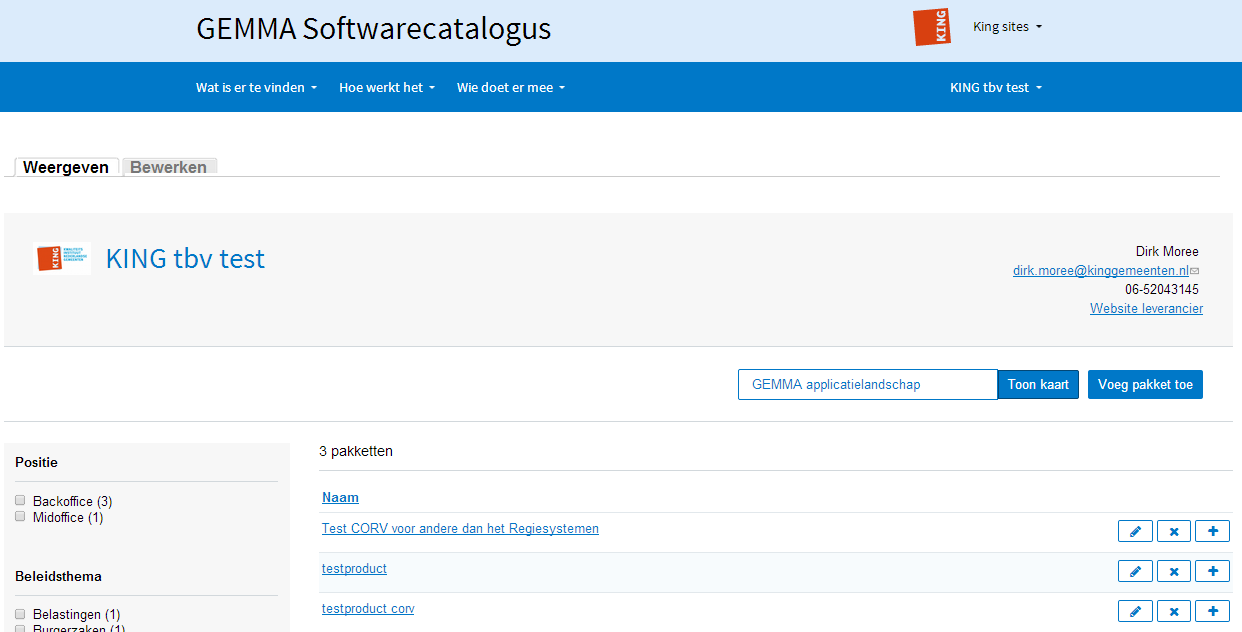Click the Beleidsthema filter heading

click(58, 576)
